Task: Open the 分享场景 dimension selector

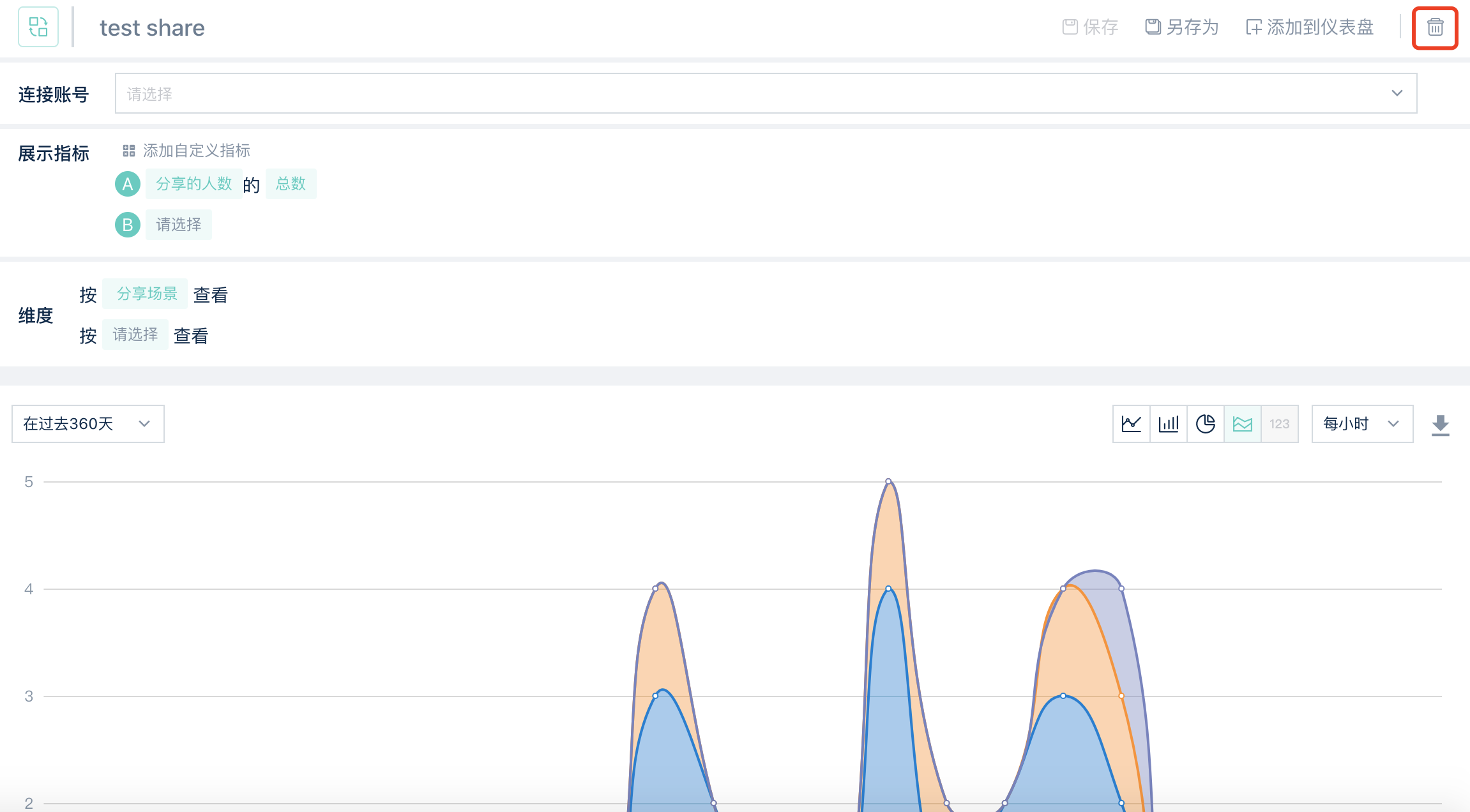Action: 145,294
